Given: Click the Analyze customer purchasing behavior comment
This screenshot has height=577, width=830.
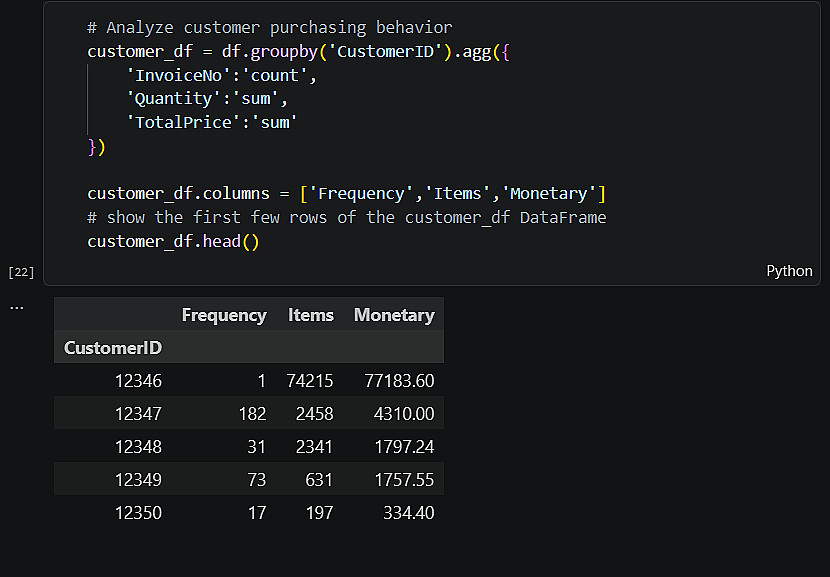Looking at the screenshot, I should coord(270,28).
